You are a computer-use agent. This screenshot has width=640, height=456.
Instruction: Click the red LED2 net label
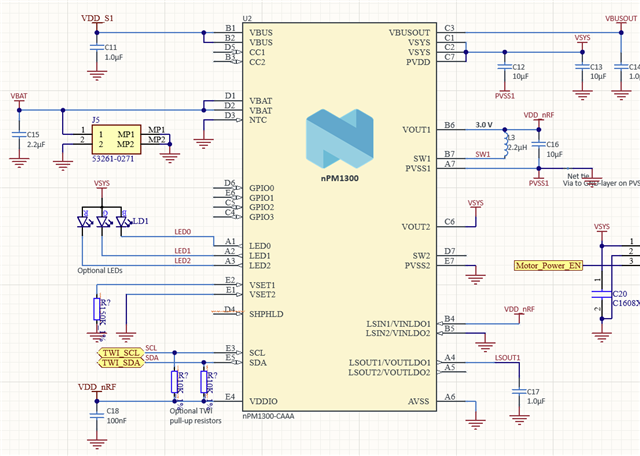(182, 260)
